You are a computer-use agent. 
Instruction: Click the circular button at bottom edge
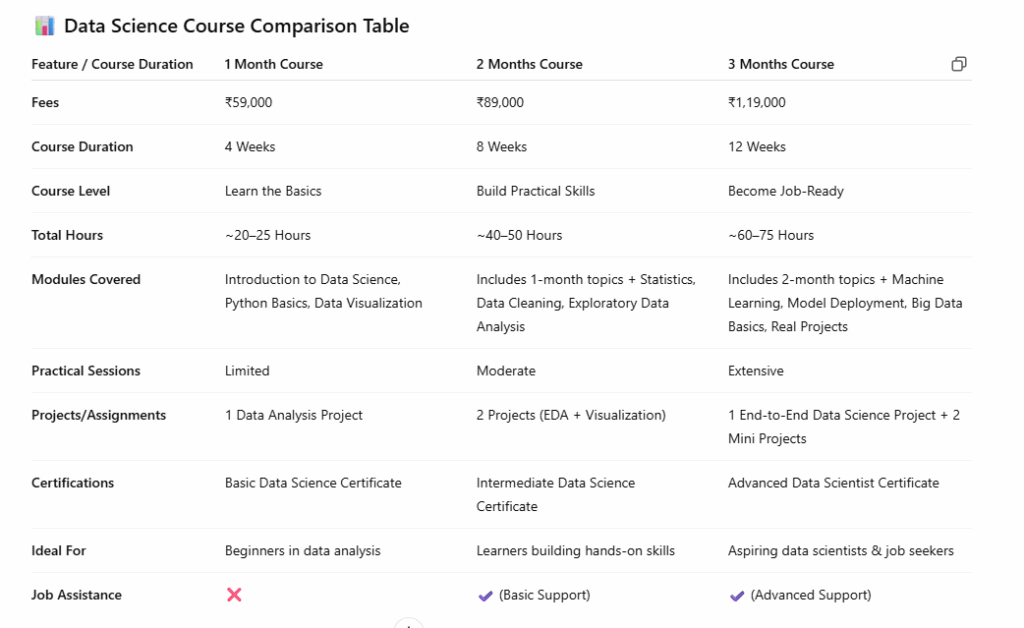(409, 623)
